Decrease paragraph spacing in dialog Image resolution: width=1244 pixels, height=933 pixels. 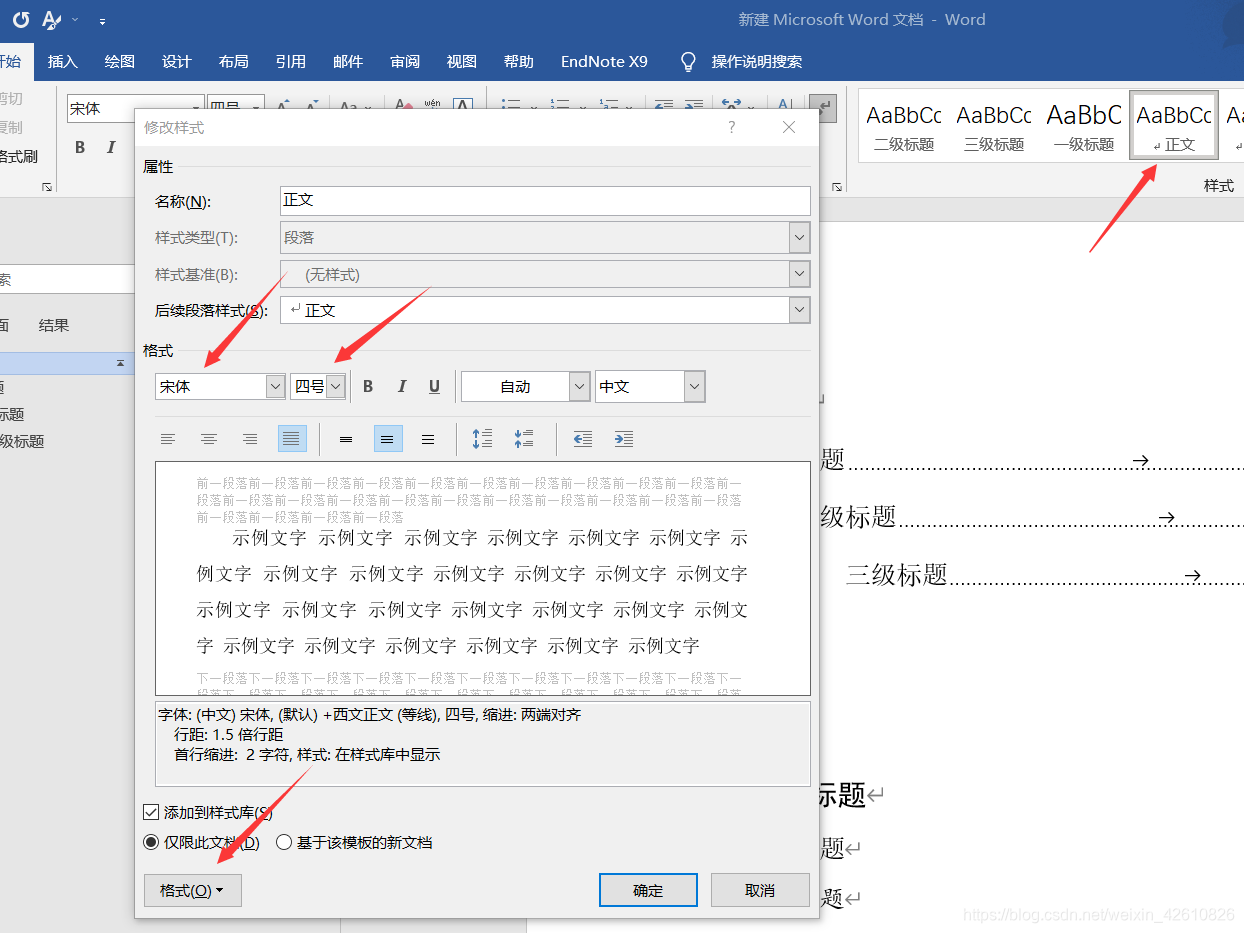[x=524, y=438]
